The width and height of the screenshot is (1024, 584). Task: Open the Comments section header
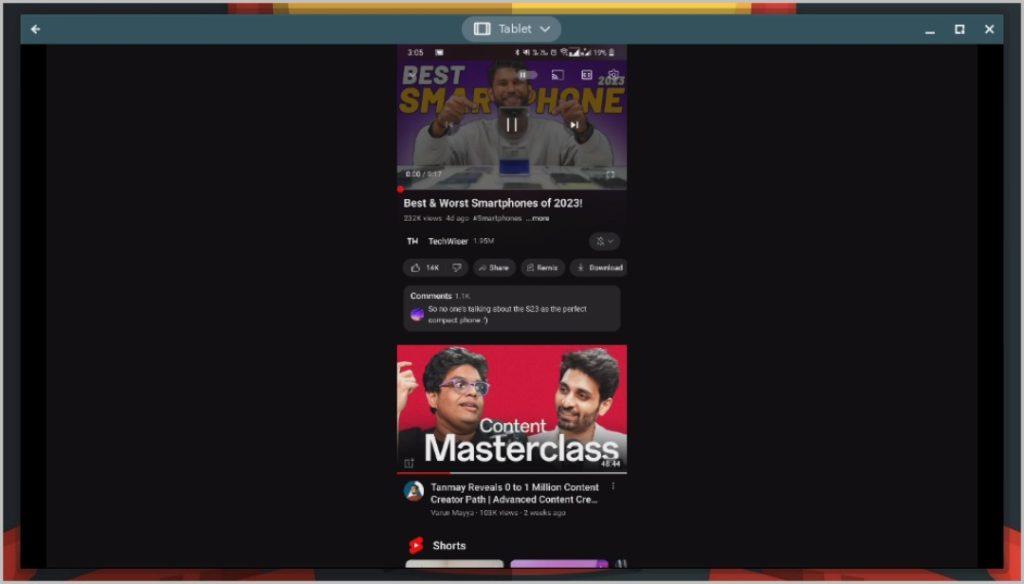pyautogui.click(x=440, y=296)
